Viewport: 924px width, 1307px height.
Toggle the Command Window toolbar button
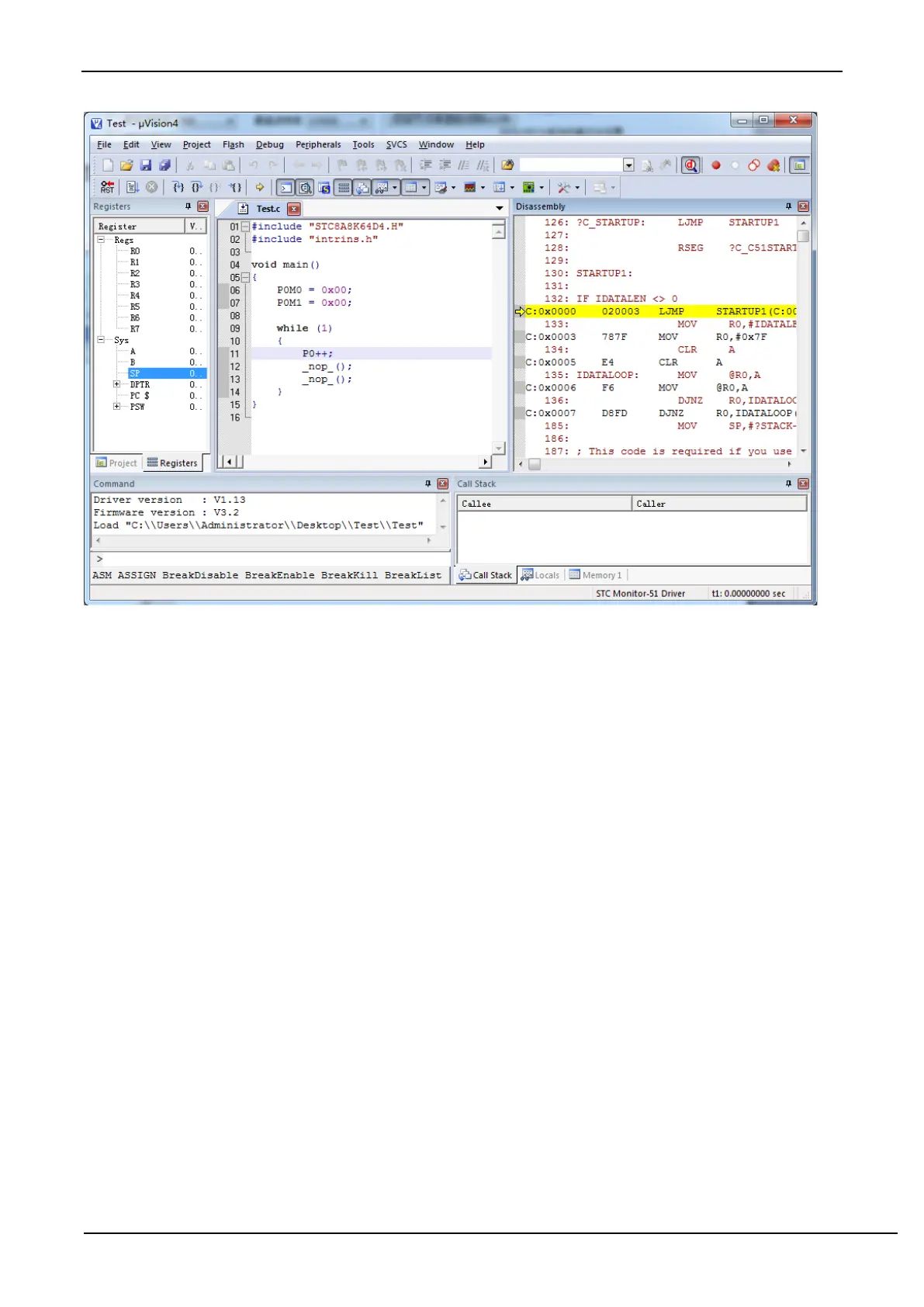coord(286,187)
